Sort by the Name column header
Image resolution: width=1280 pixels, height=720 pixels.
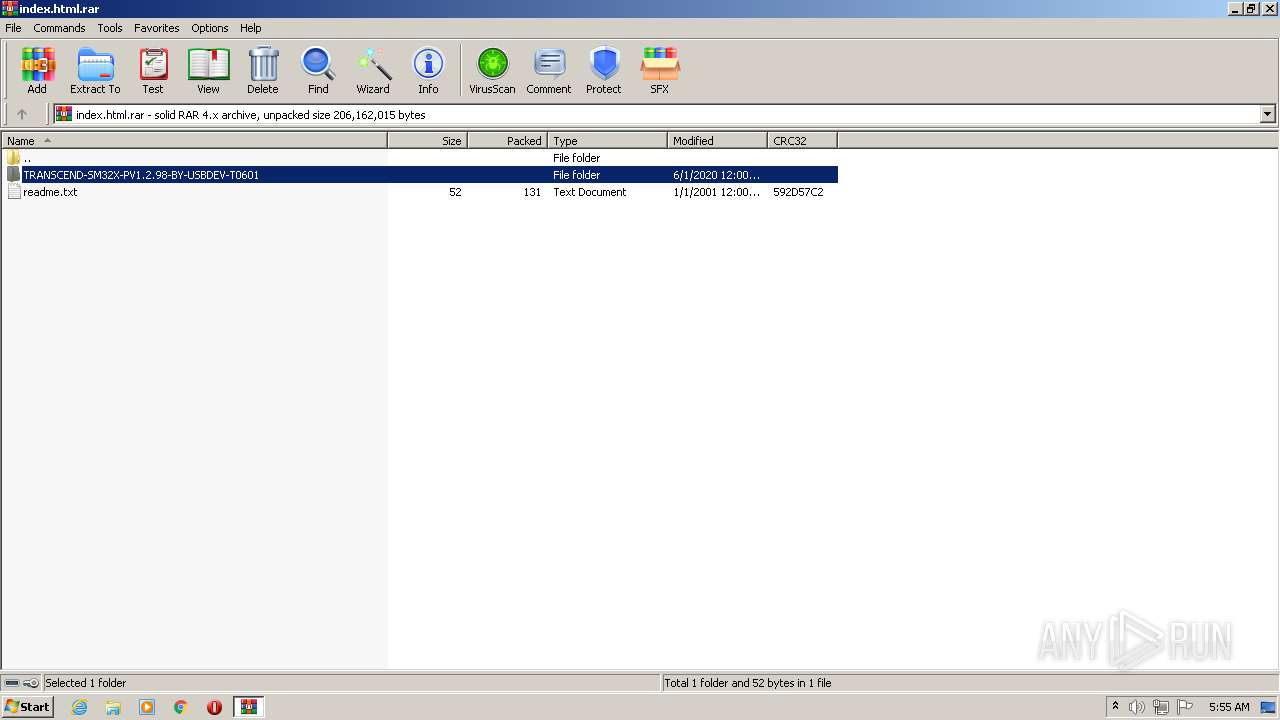point(194,141)
